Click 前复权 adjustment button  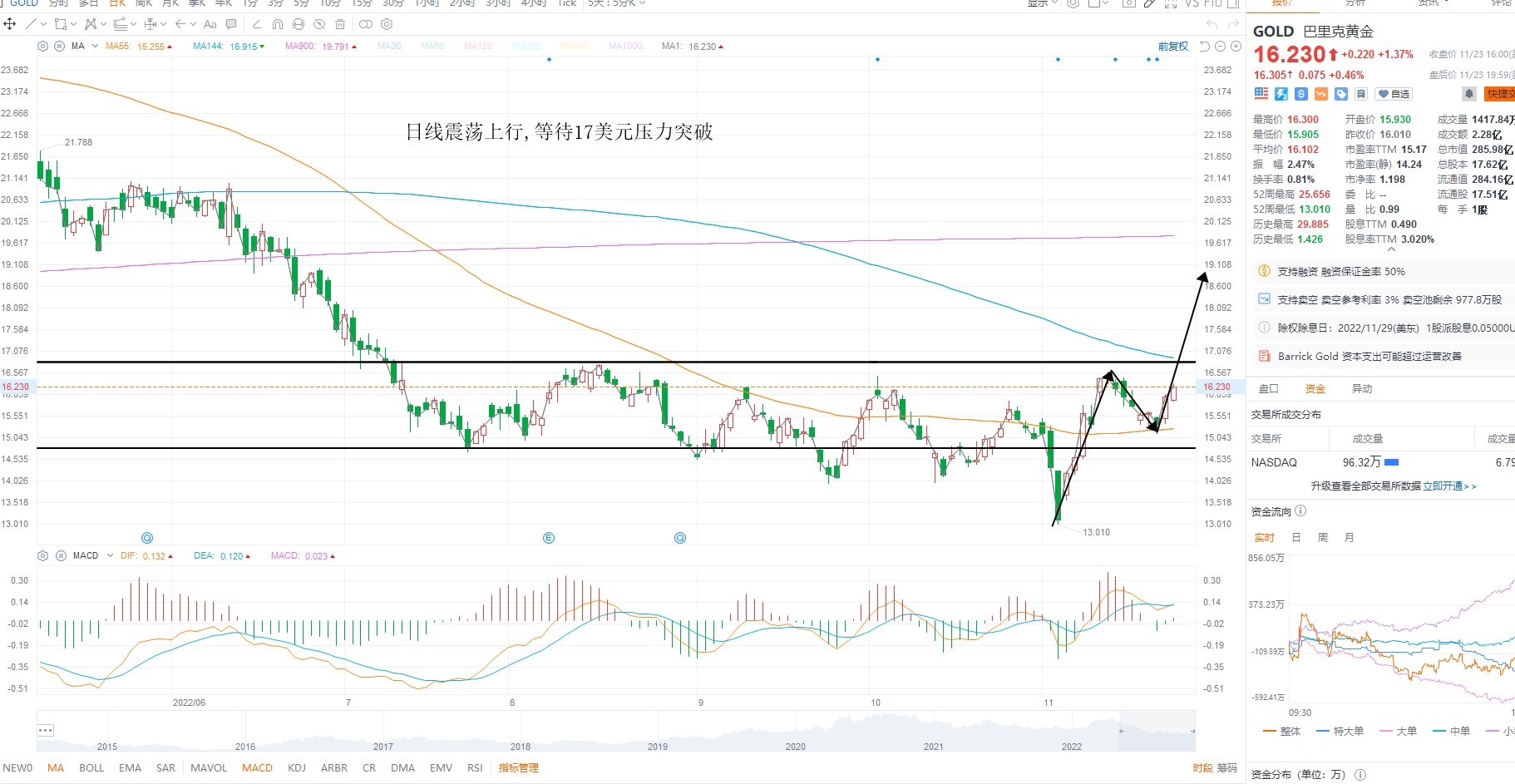[x=1172, y=47]
